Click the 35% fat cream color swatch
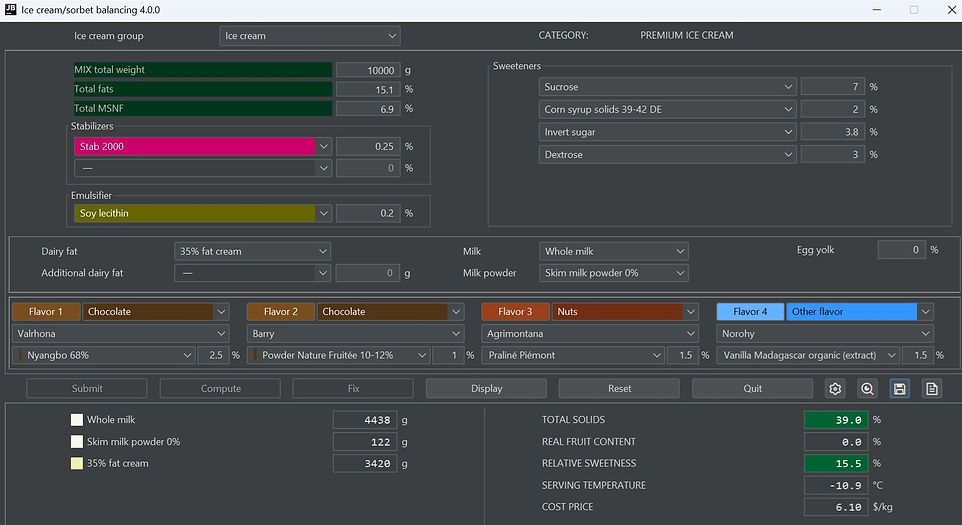 click(x=77, y=464)
